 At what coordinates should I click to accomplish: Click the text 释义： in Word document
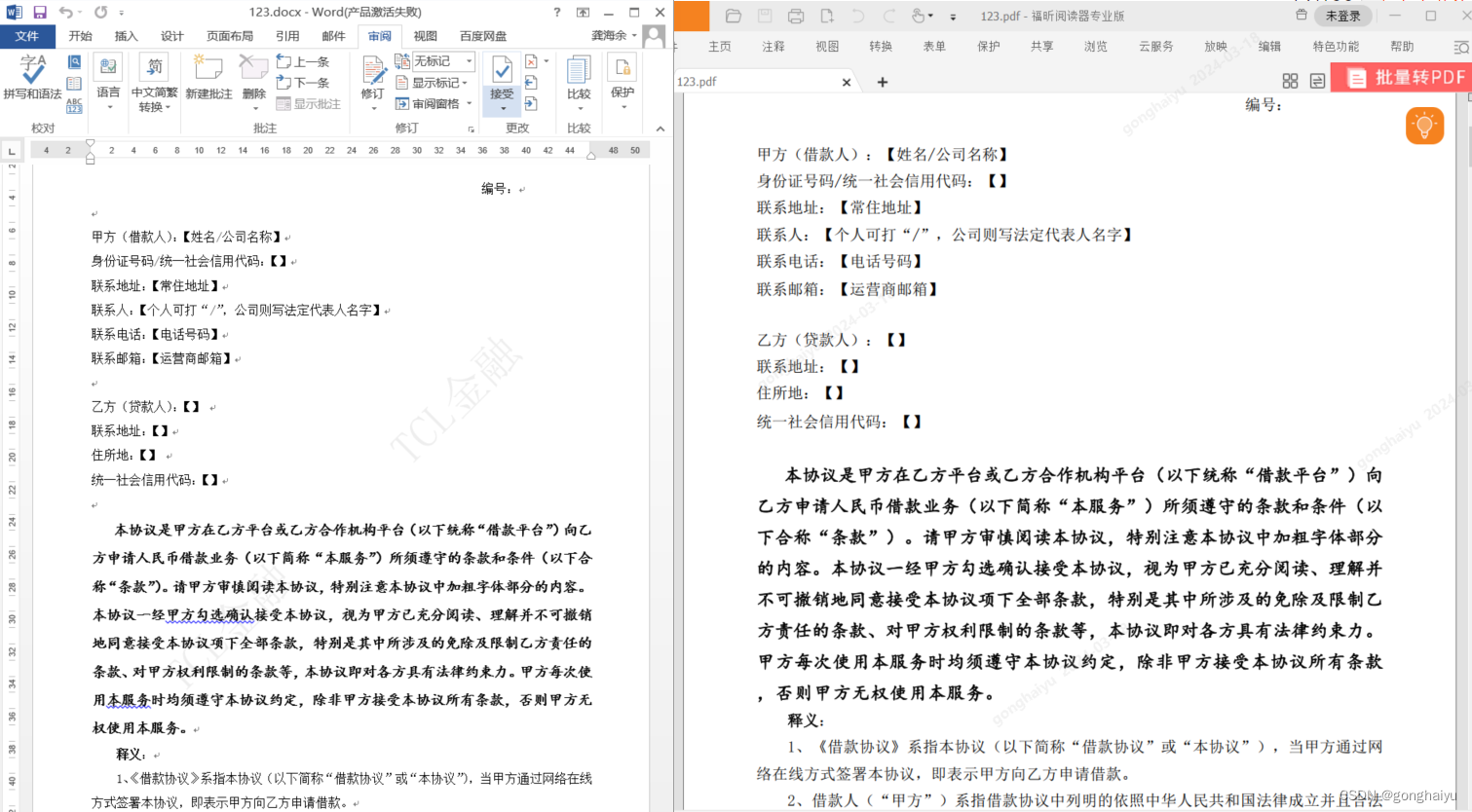click(x=131, y=755)
